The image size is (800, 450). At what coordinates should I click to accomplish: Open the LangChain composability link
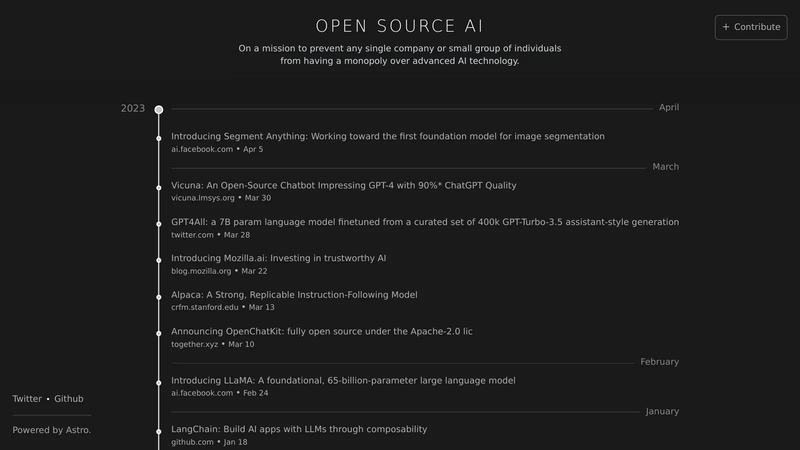click(299, 429)
